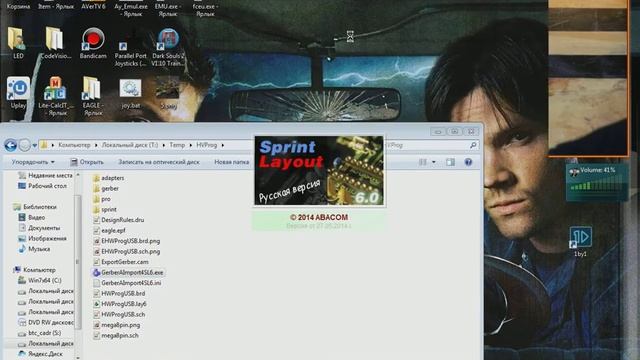The image size is (640, 360).
Task: Open the CodeVisio... desktop folder
Action: pyautogui.click(x=55, y=43)
